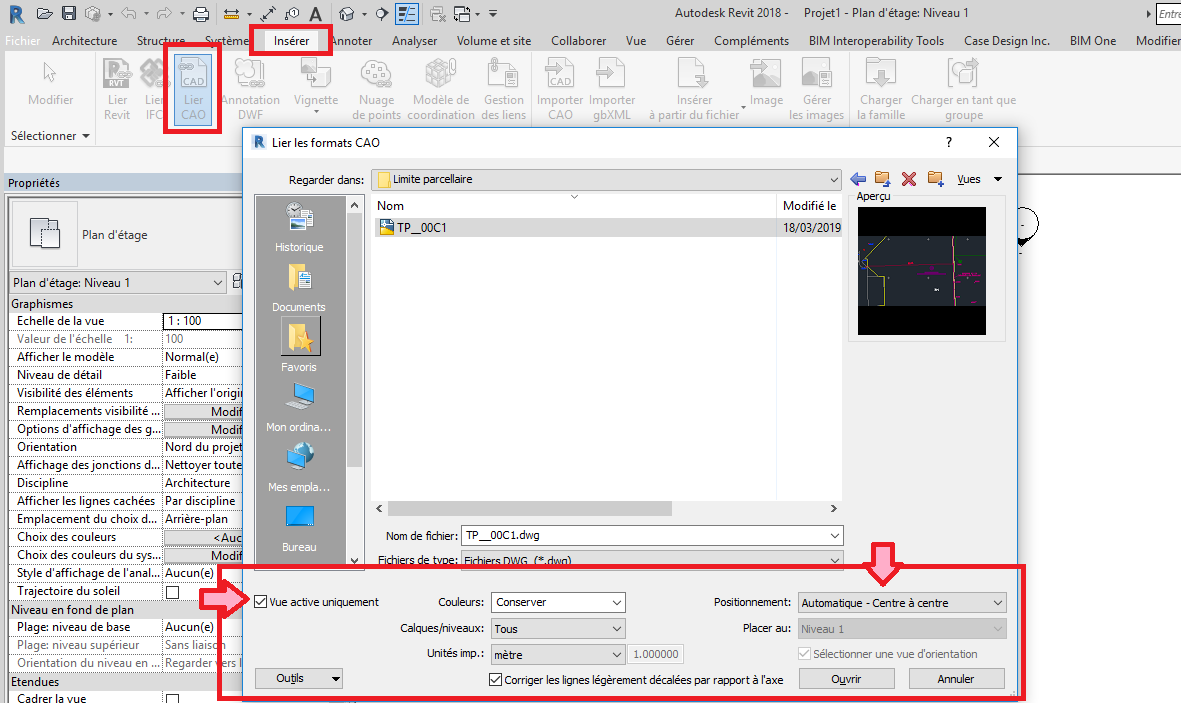Viewport: 1181px width, 703px height.
Task: Open the Vues dropdown in the dialog
Action: (979, 179)
